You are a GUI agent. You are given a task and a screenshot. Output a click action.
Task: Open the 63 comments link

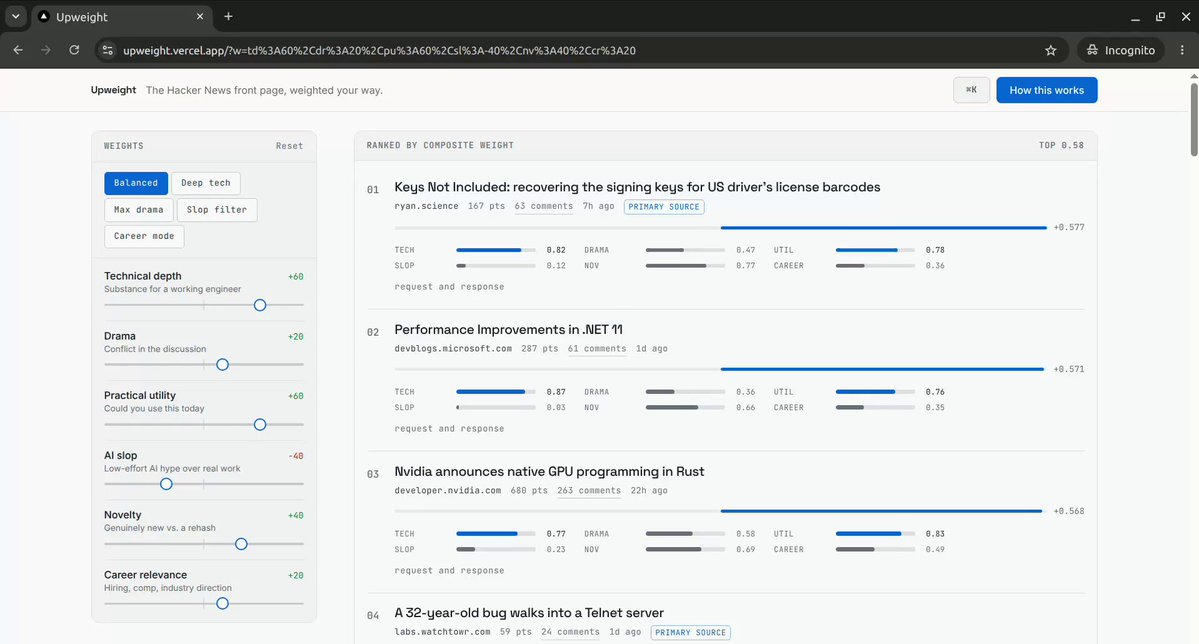coord(544,207)
